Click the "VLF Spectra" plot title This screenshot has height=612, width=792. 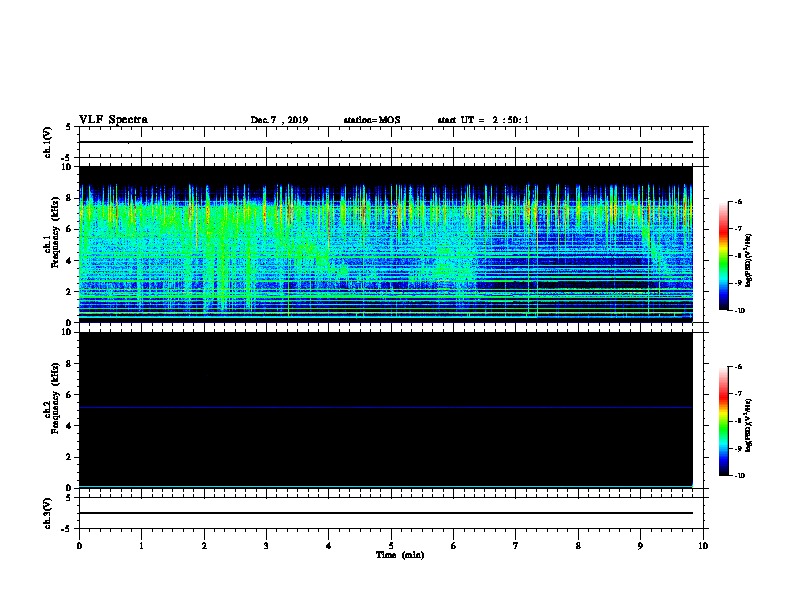click(x=113, y=120)
